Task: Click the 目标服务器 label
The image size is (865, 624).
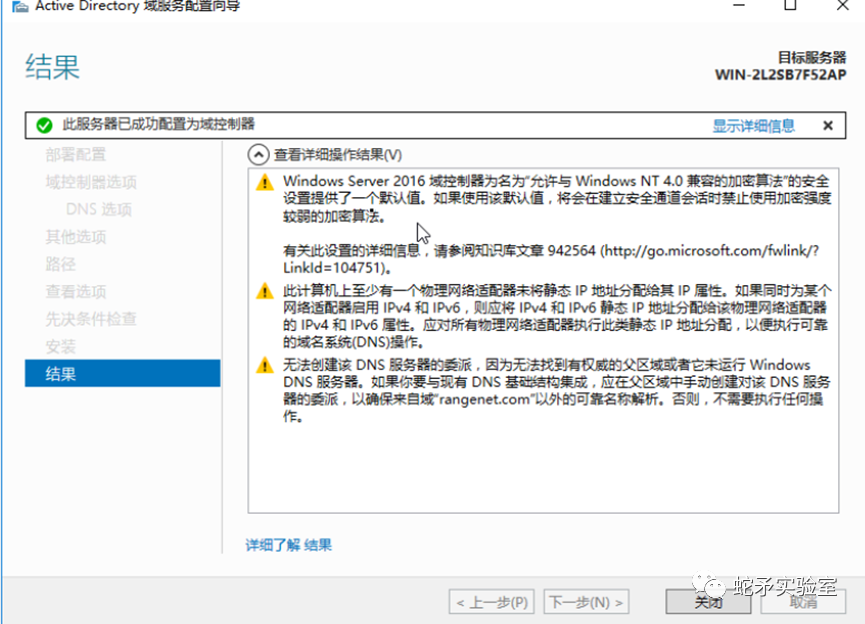Action: tap(811, 57)
